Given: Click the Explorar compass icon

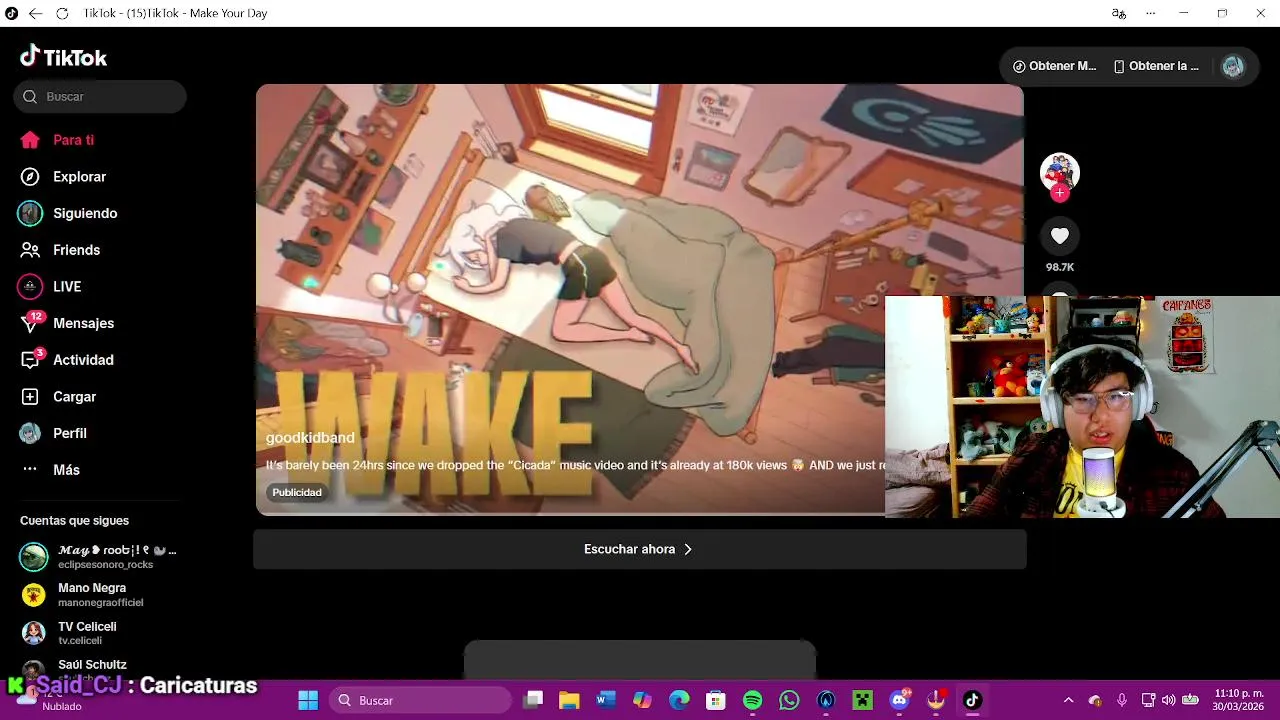Looking at the screenshot, I should click(30, 177).
